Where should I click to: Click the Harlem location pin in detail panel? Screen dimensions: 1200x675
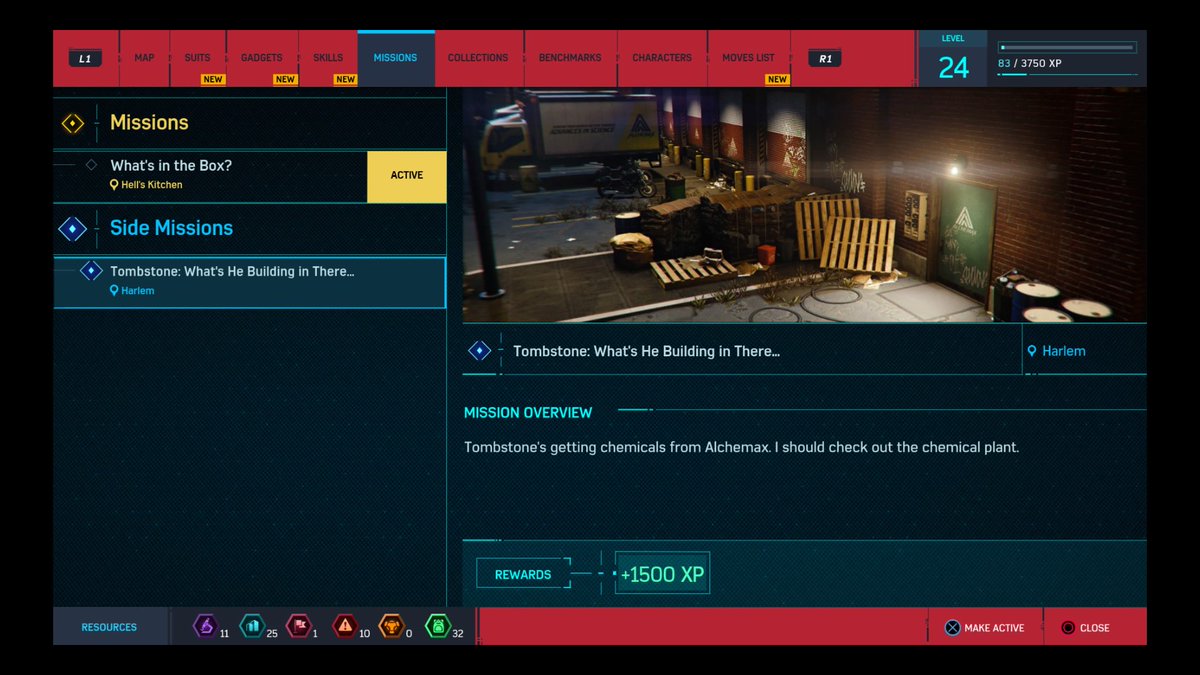pos(1032,351)
